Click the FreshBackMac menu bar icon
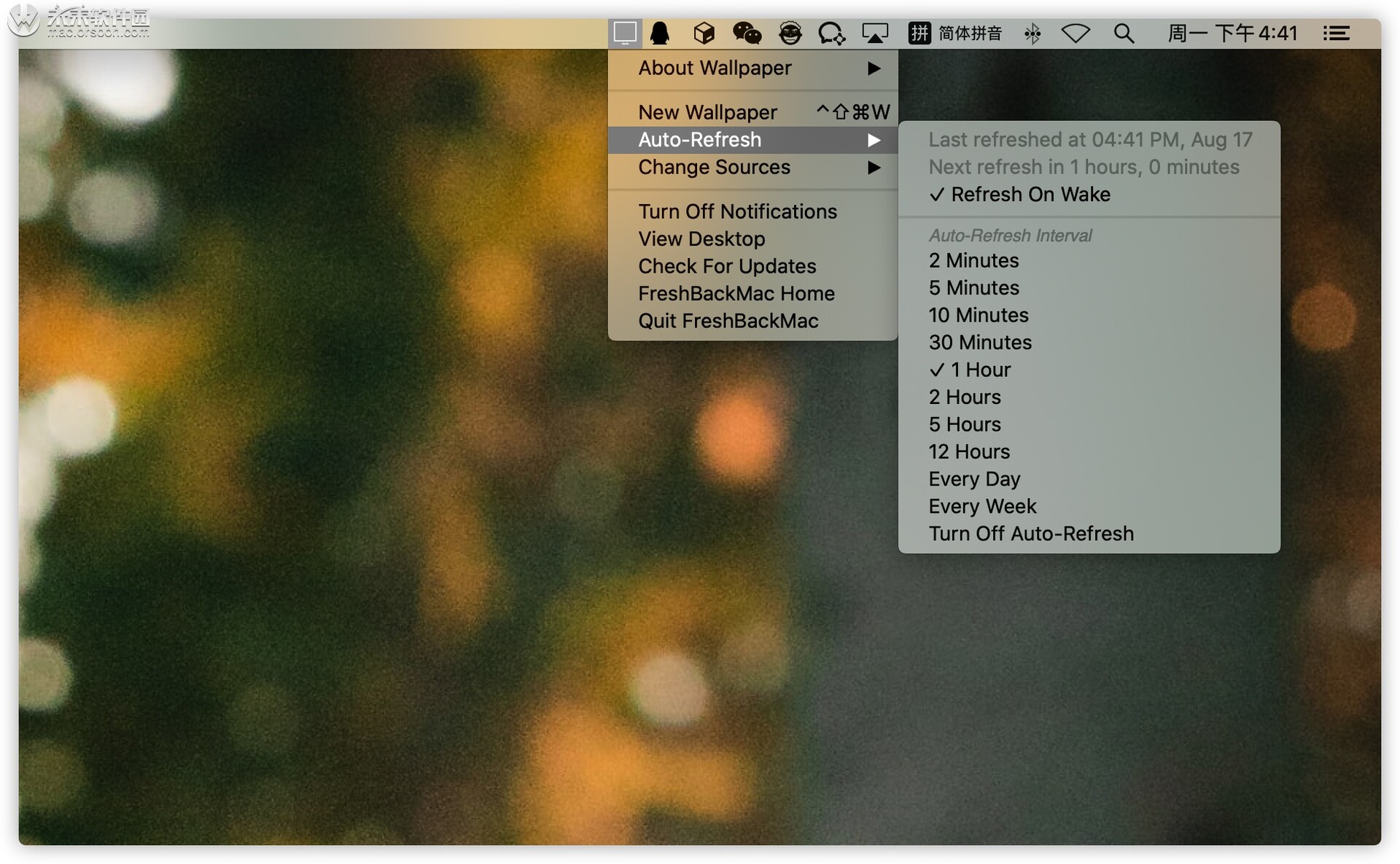This screenshot has height=864, width=1400. pyautogui.click(x=625, y=33)
